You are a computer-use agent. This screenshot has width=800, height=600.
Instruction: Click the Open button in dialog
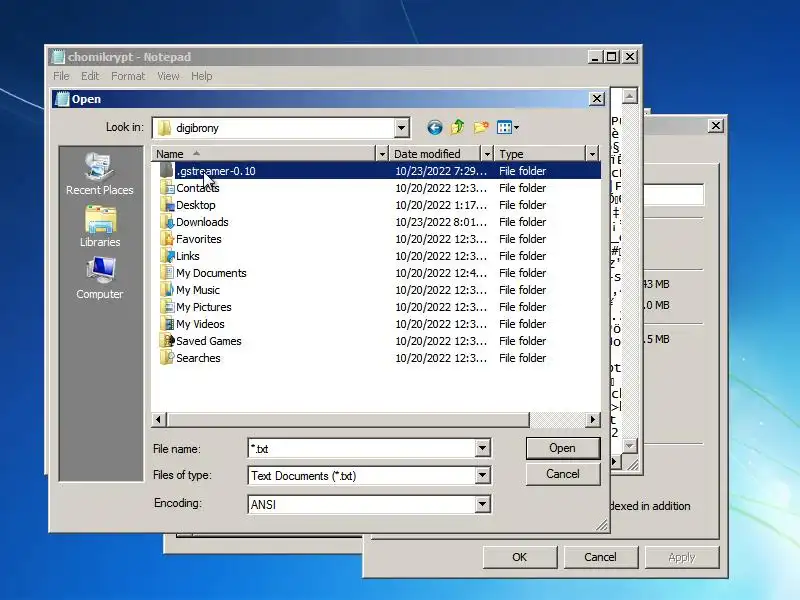point(563,448)
